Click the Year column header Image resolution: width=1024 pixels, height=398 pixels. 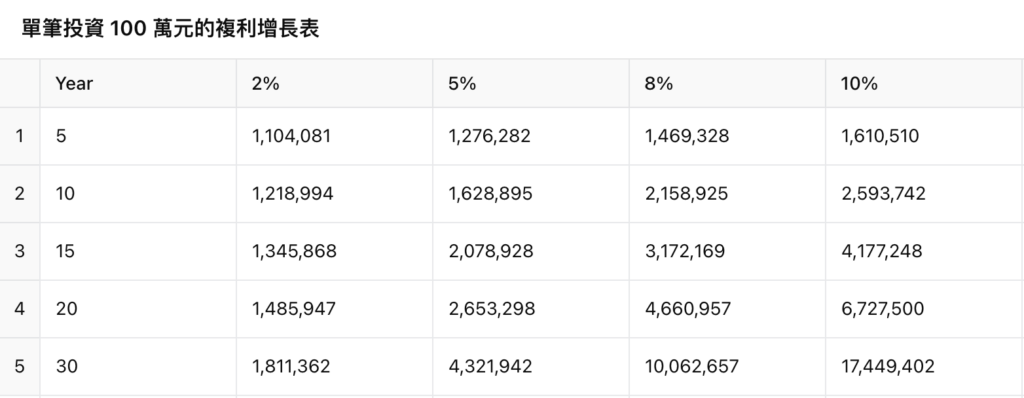[x=138, y=84]
